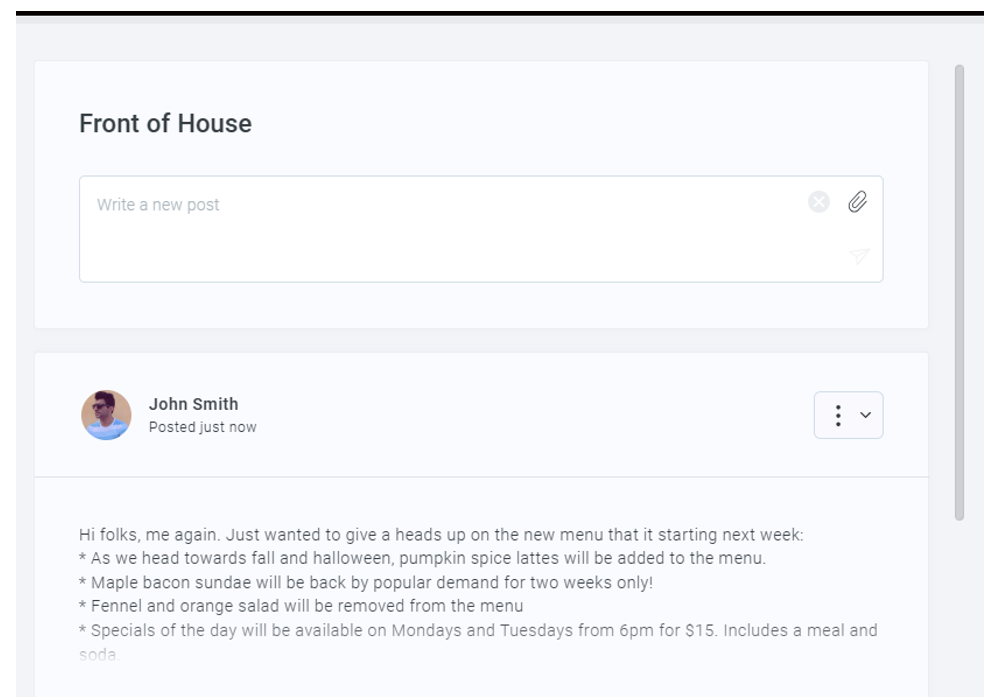
Task: Click the three vertical dots on John Smith's post
Action: point(838,415)
